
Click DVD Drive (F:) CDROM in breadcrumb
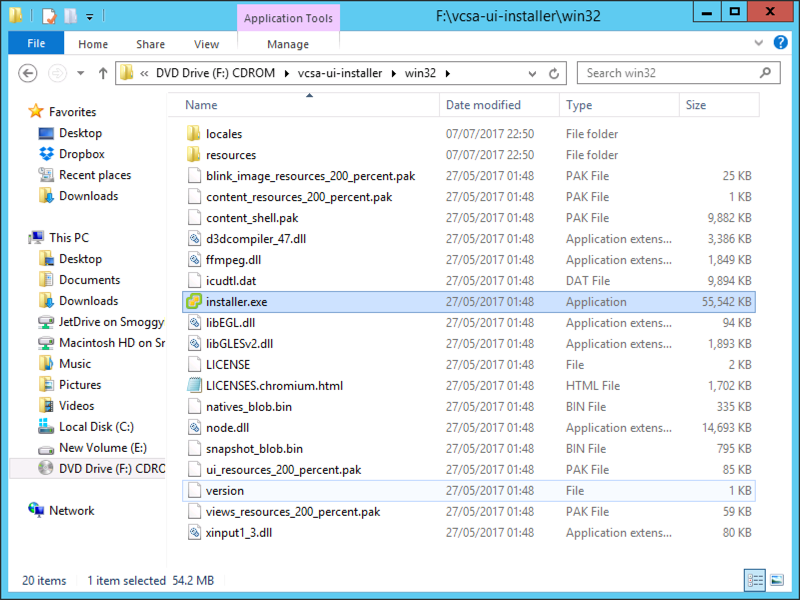coord(215,73)
